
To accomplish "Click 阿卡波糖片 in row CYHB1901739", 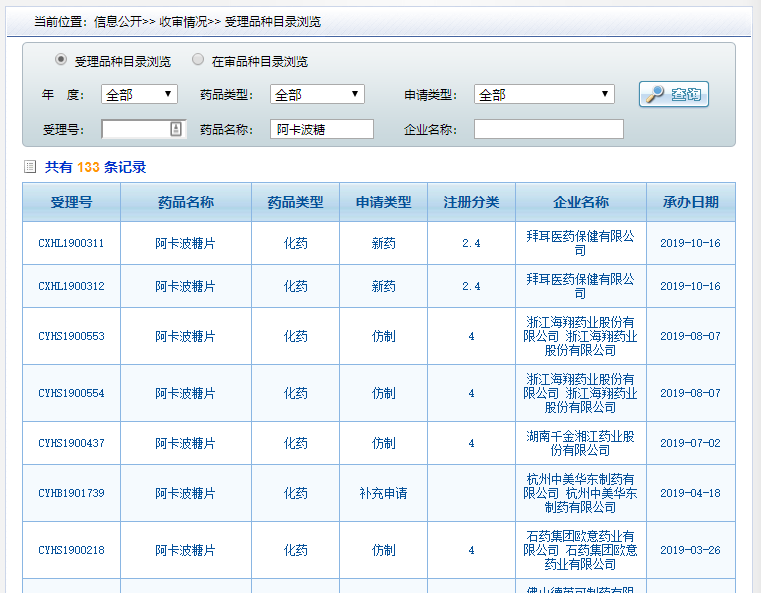I will tap(185, 493).
